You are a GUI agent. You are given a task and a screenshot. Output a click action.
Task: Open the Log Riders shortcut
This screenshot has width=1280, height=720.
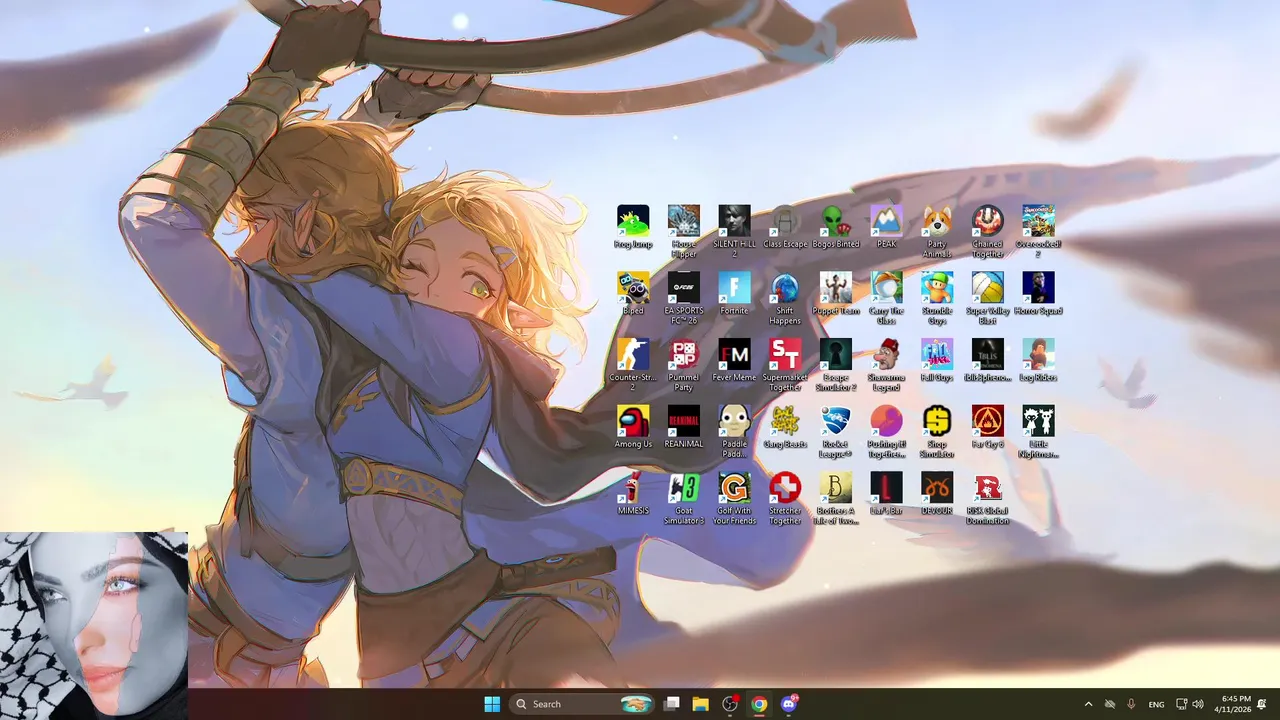[x=1038, y=361]
